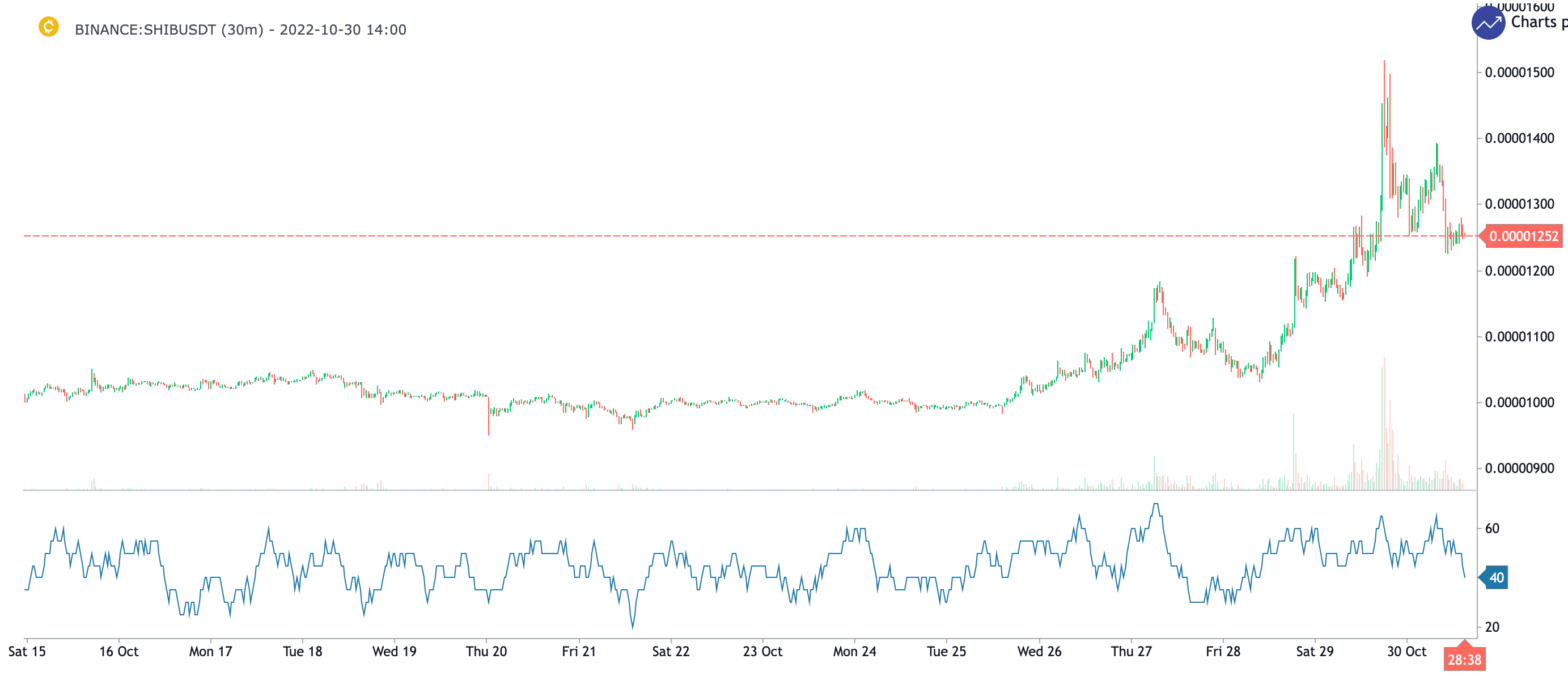Select the '30 Oct' date on the time axis

[x=1406, y=652]
